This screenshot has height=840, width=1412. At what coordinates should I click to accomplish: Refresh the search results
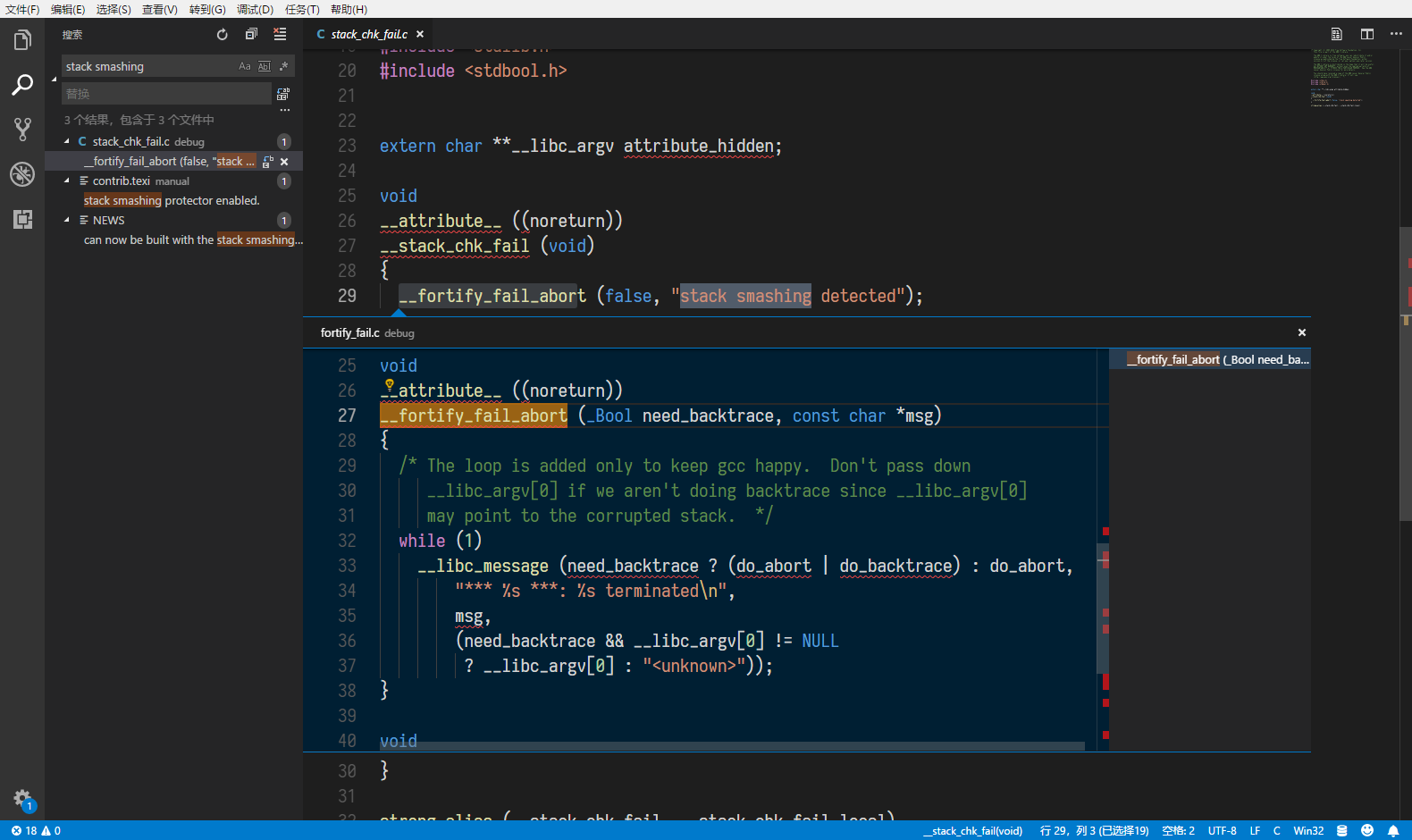tap(223, 35)
